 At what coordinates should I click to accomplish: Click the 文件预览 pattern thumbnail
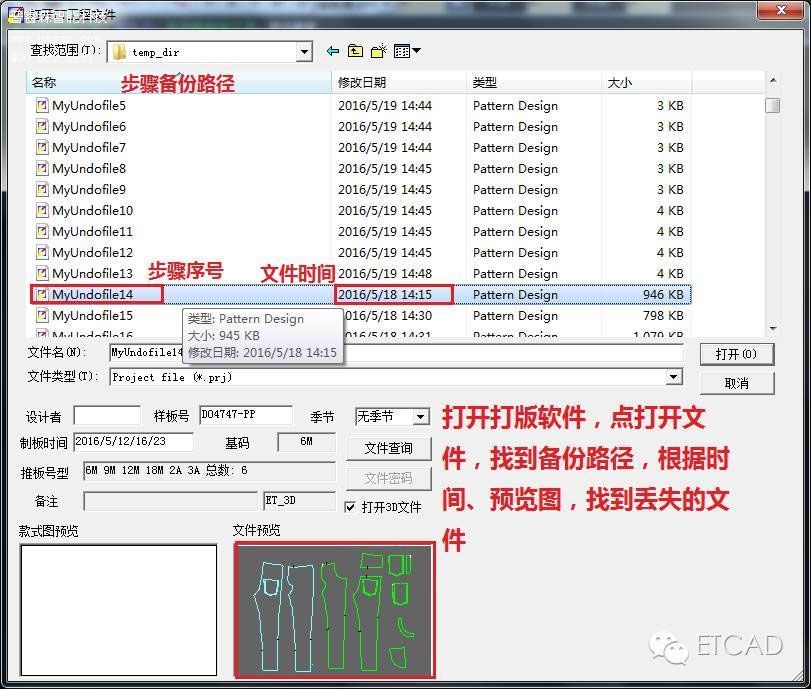click(x=335, y=610)
